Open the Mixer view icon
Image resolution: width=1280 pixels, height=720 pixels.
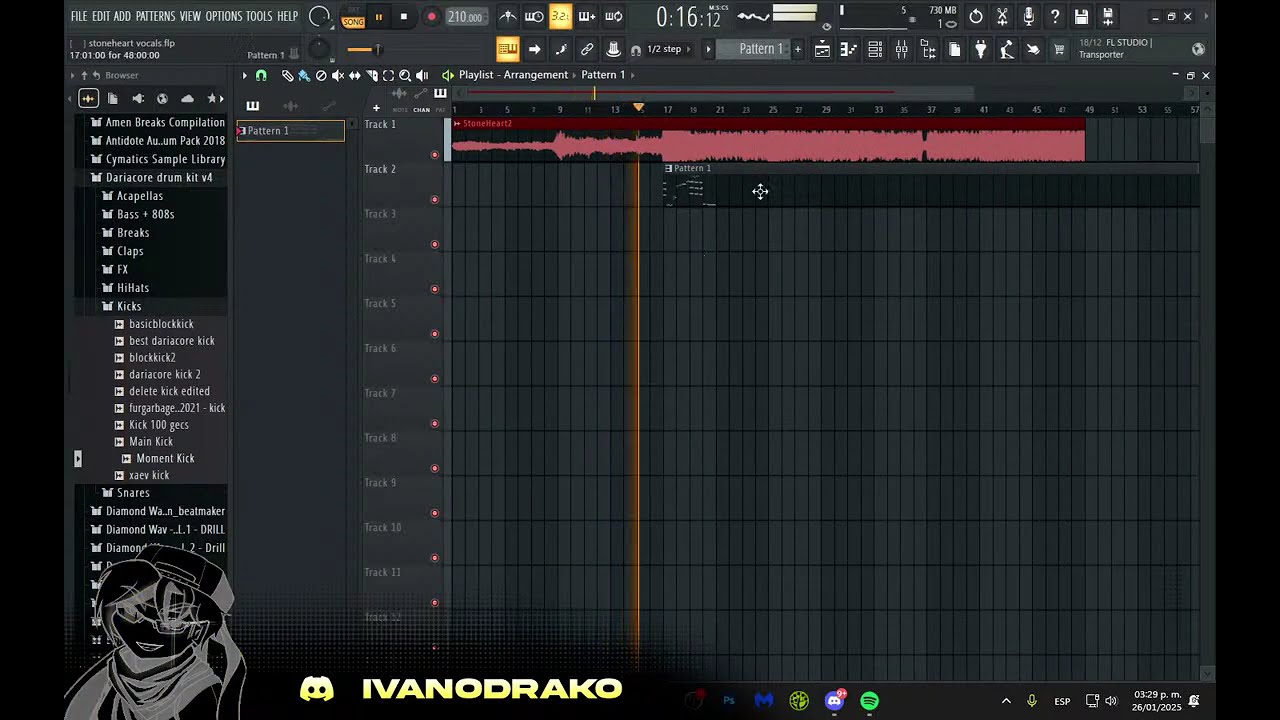(x=901, y=49)
